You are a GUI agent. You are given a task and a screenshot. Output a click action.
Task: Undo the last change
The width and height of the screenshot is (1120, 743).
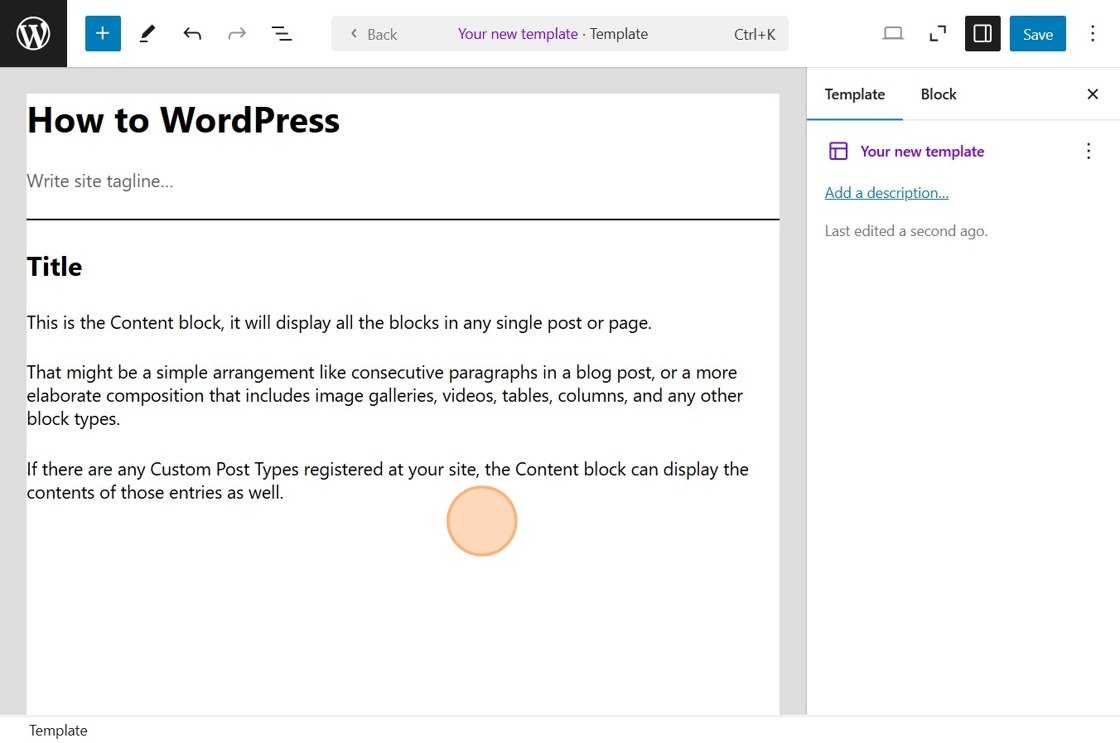[192, 34]
